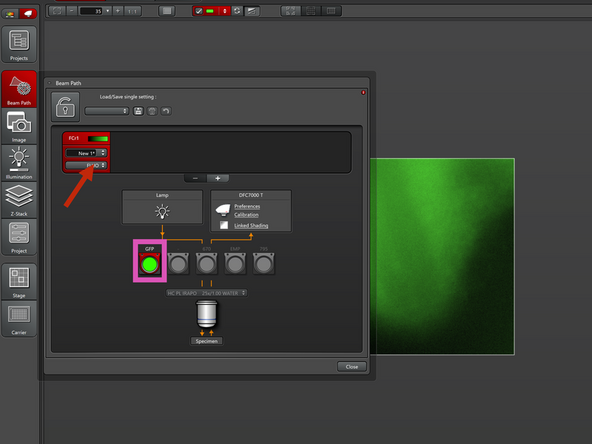The height and width of the screenshot is (444, 592).
Task: Click the color overlay mode icon at top left
Action: pyautogui.click(x=10, y=14)
